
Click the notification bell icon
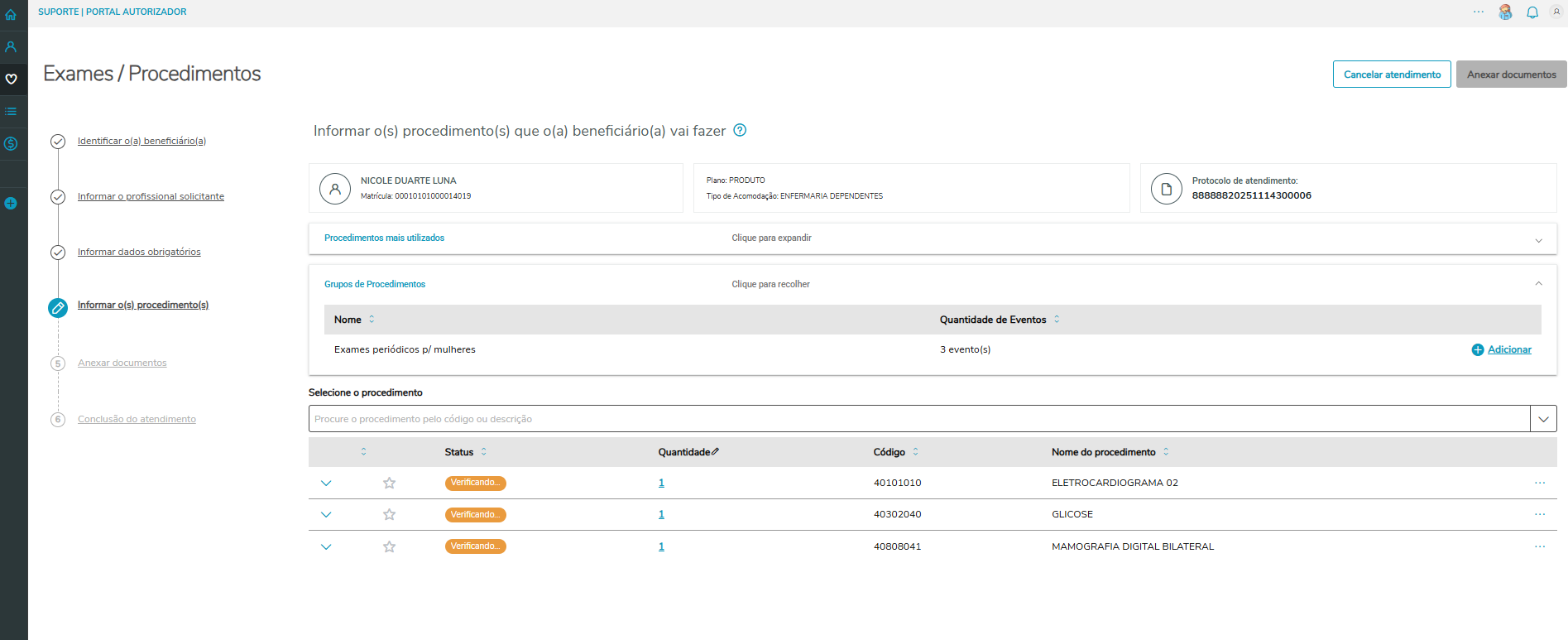pyautogui.click(x=1532, y=12)
